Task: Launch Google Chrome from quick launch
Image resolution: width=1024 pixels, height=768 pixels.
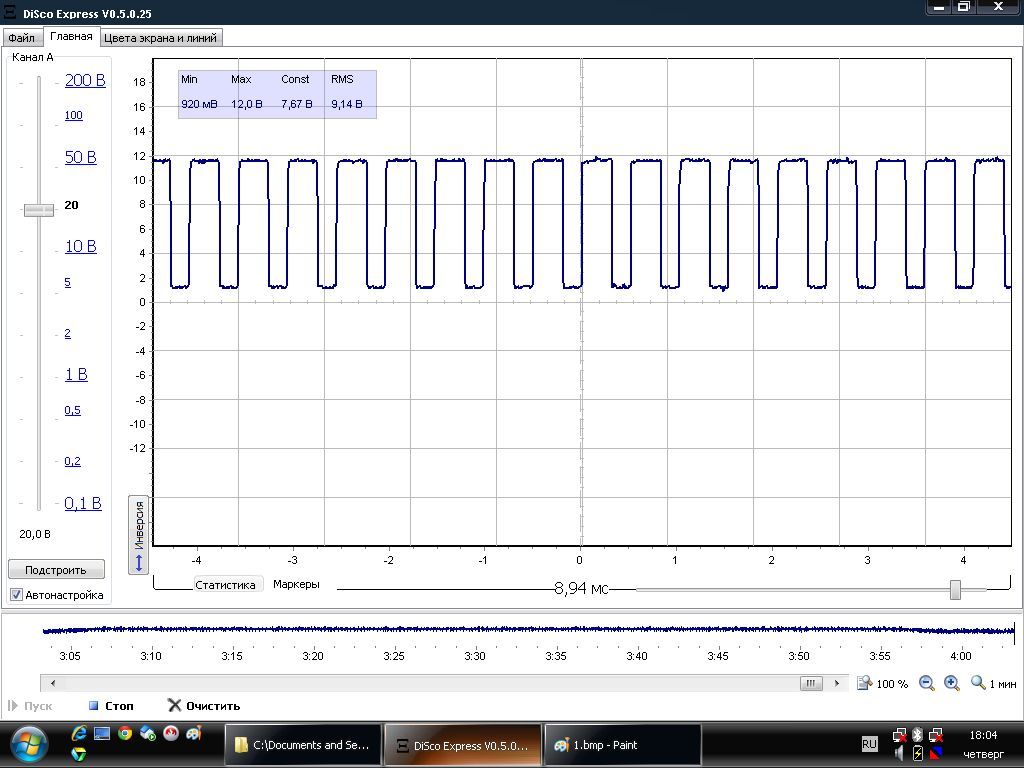Action: [x=125, y=733]
